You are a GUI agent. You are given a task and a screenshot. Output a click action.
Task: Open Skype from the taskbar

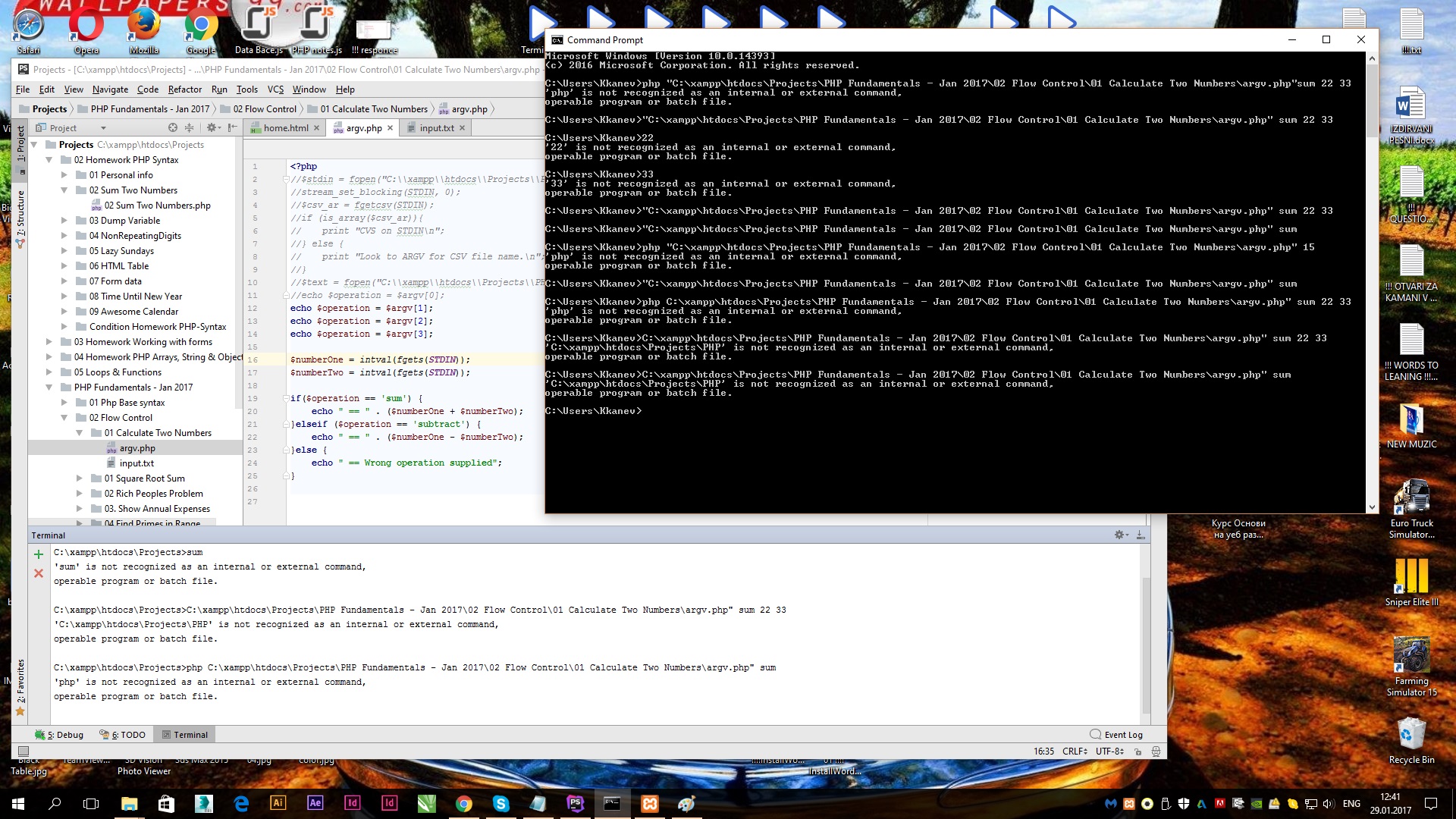pos(501,804)
